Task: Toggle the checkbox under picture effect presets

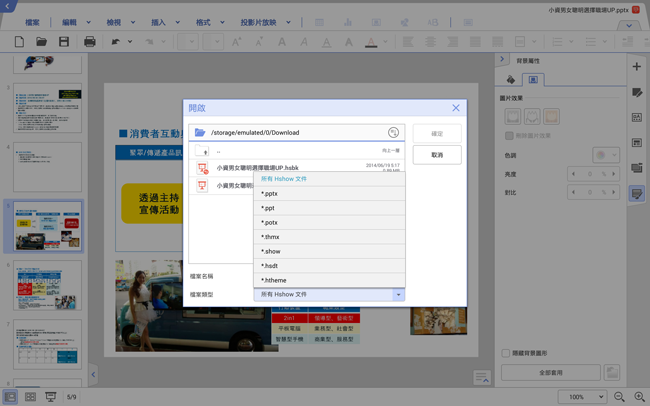Action: coord(509,136)
